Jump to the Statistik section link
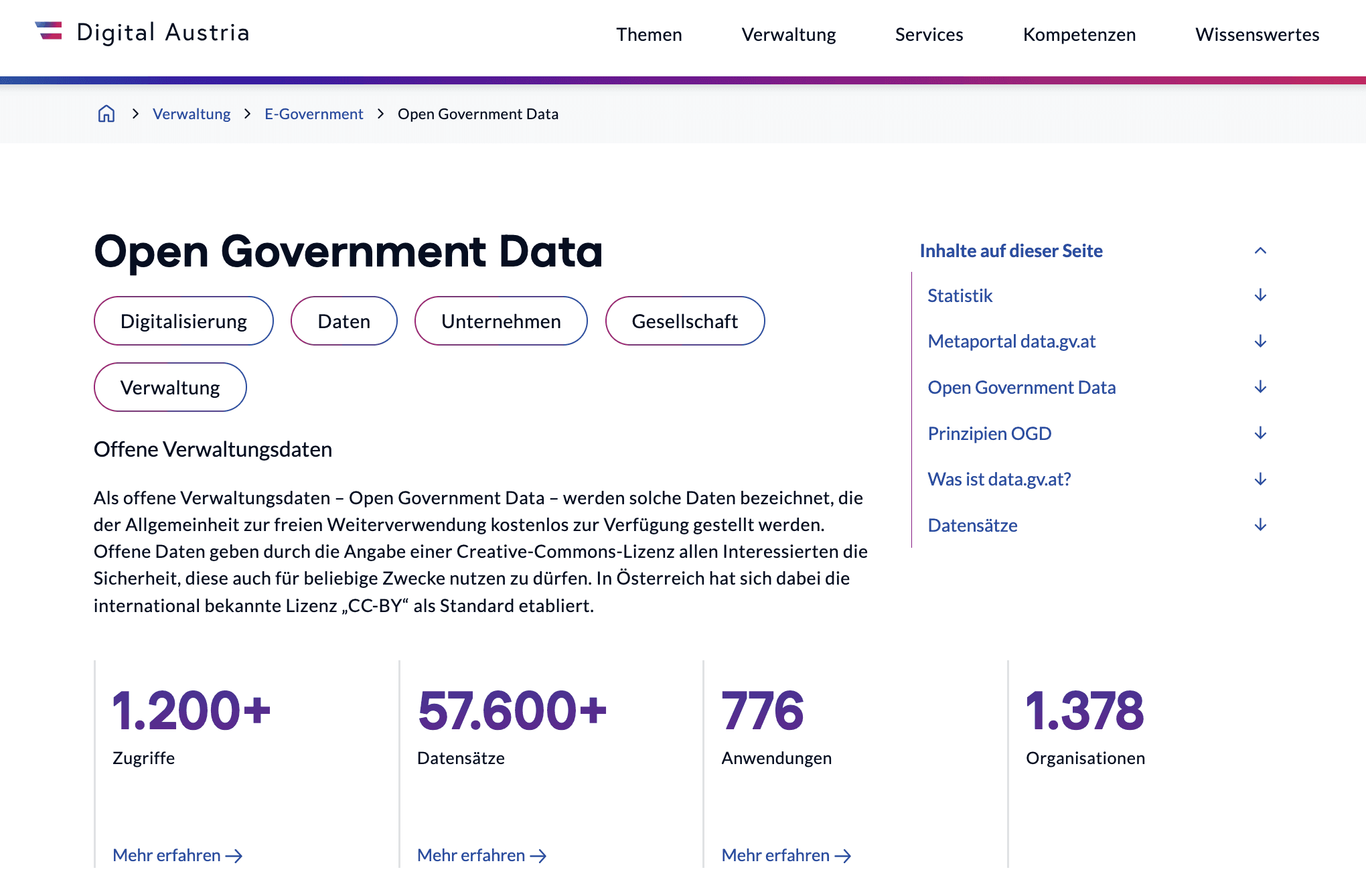 (960, 295)
